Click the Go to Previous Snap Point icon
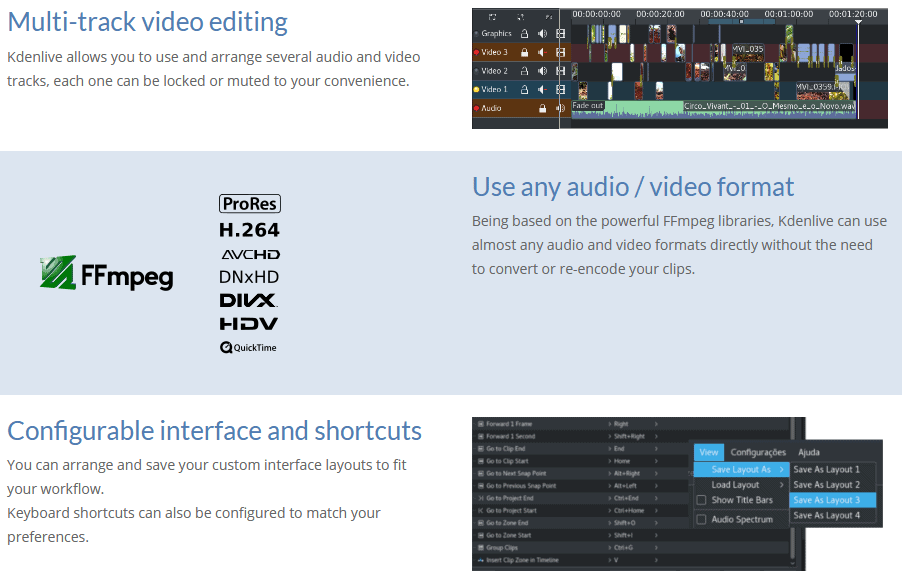 (481, 486)
